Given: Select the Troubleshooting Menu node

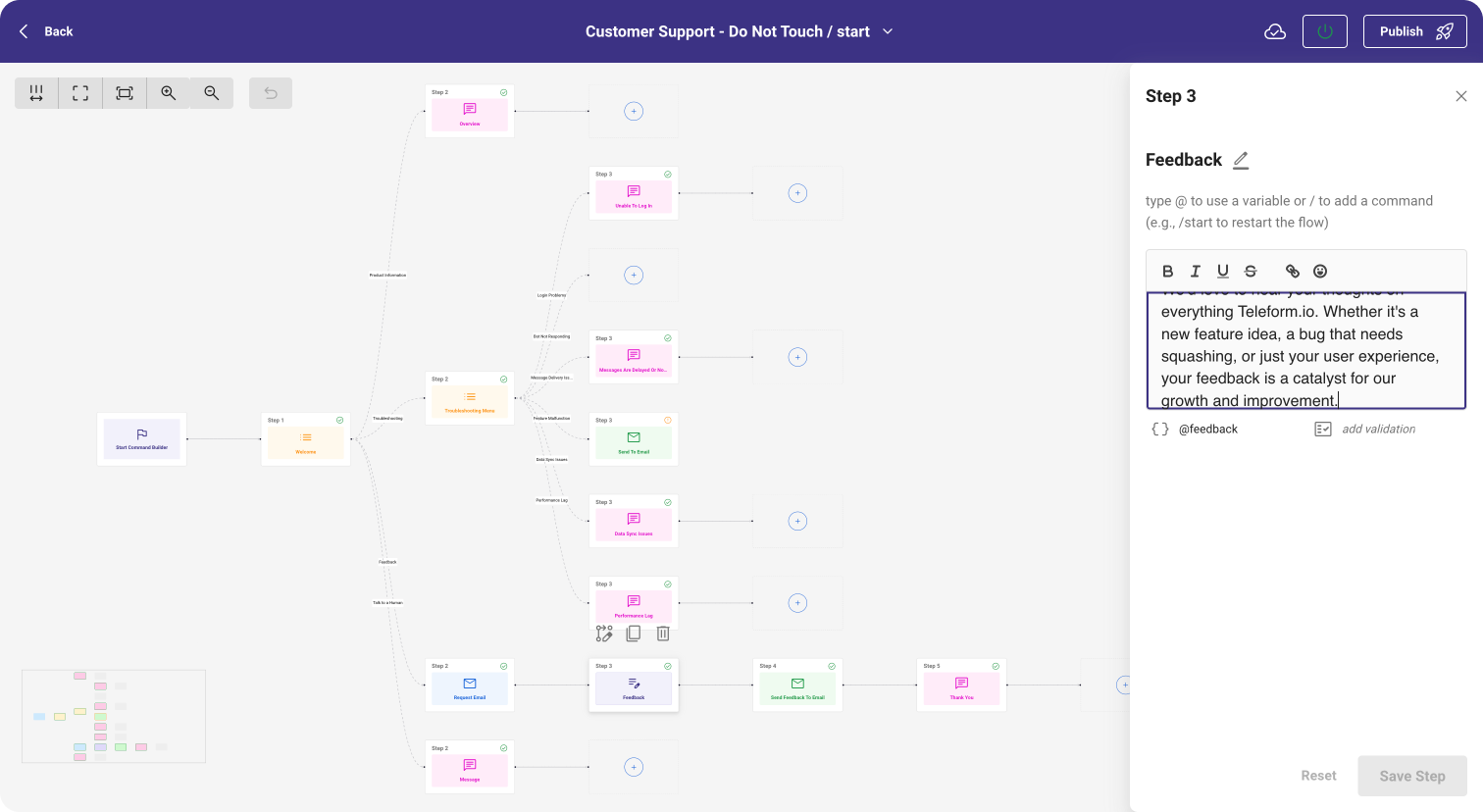Looking at the screenshot, I should (x=470, y=398).
